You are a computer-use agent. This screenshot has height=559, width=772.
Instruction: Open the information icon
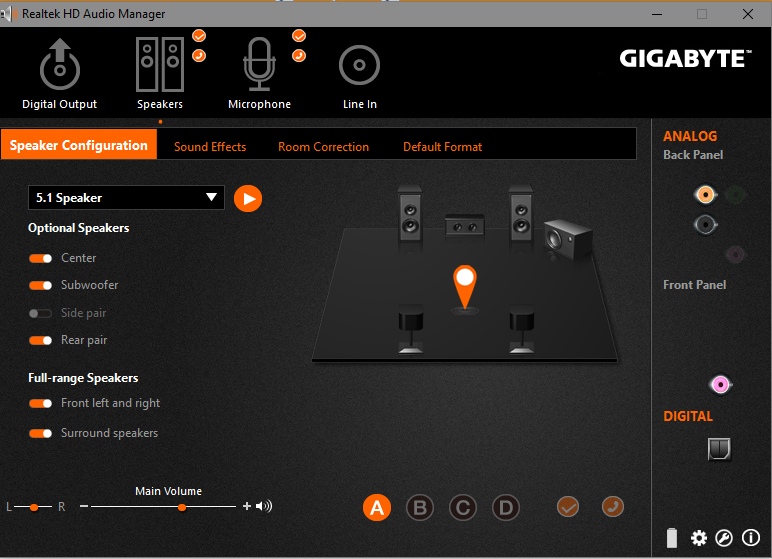pos(751,537)
